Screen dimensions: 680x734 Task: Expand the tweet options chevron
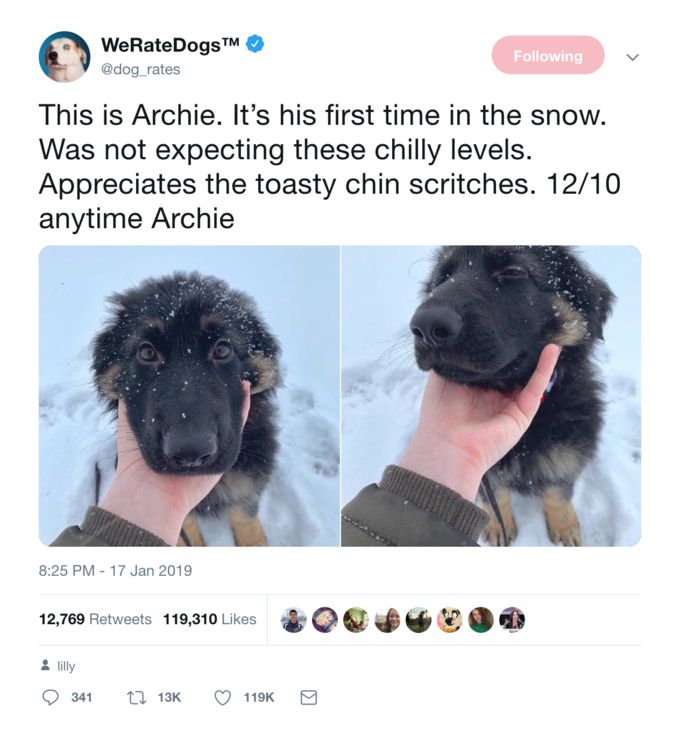(x=632, y=57)
